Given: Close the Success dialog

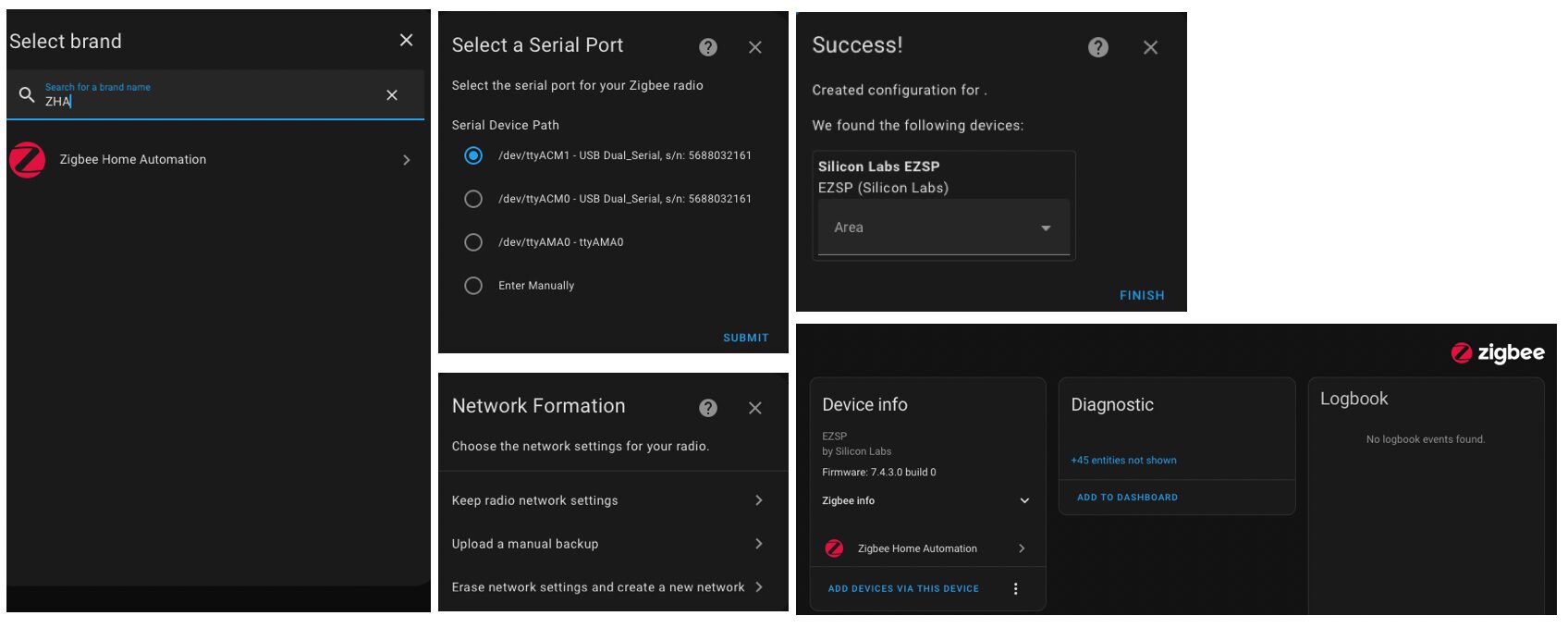Looking at the screenshot, I should pyautogui.click(x=1150, y=47).
